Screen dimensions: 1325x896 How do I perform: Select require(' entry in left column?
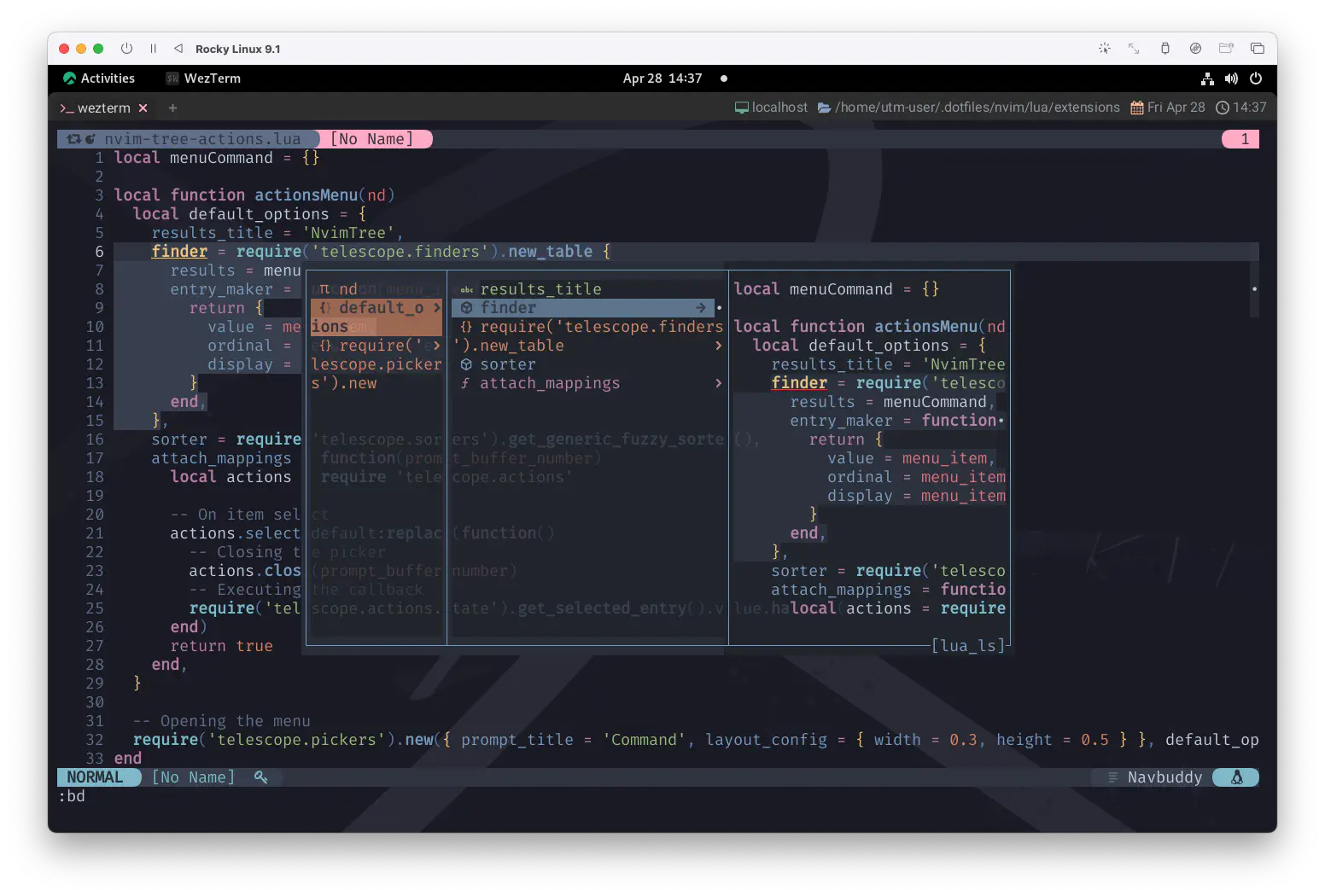(x=381, y=346)
